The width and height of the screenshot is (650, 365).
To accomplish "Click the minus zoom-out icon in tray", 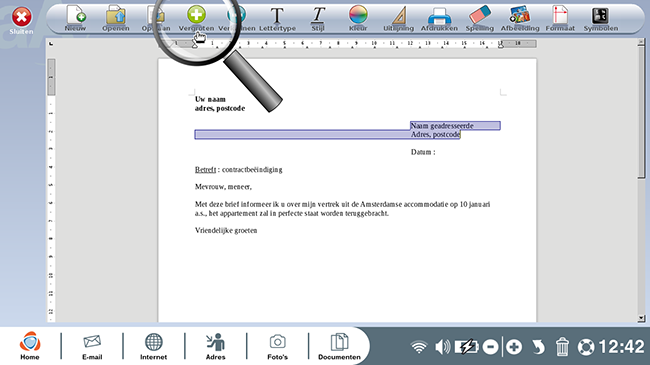I will coord(491,347).
